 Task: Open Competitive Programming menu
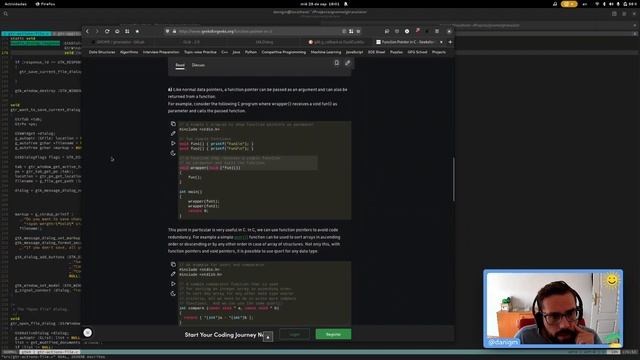tap(284, 52)
